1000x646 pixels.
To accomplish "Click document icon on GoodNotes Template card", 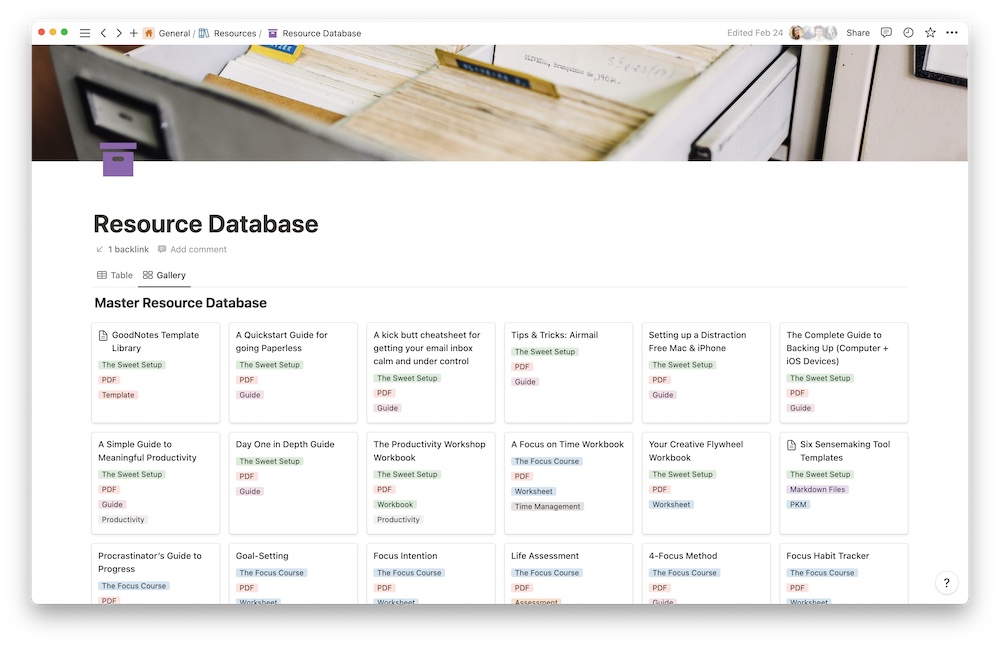I will pos(103,335).
